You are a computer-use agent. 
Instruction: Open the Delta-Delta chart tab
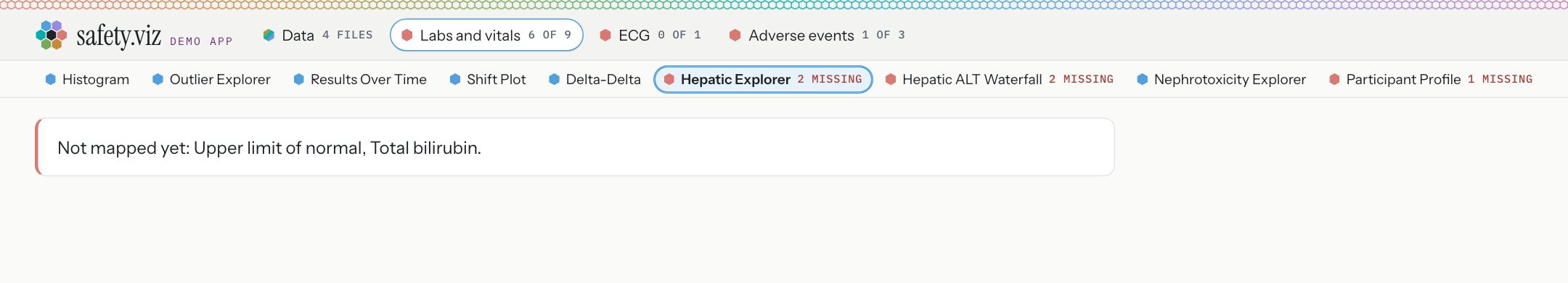pos(595,79)
